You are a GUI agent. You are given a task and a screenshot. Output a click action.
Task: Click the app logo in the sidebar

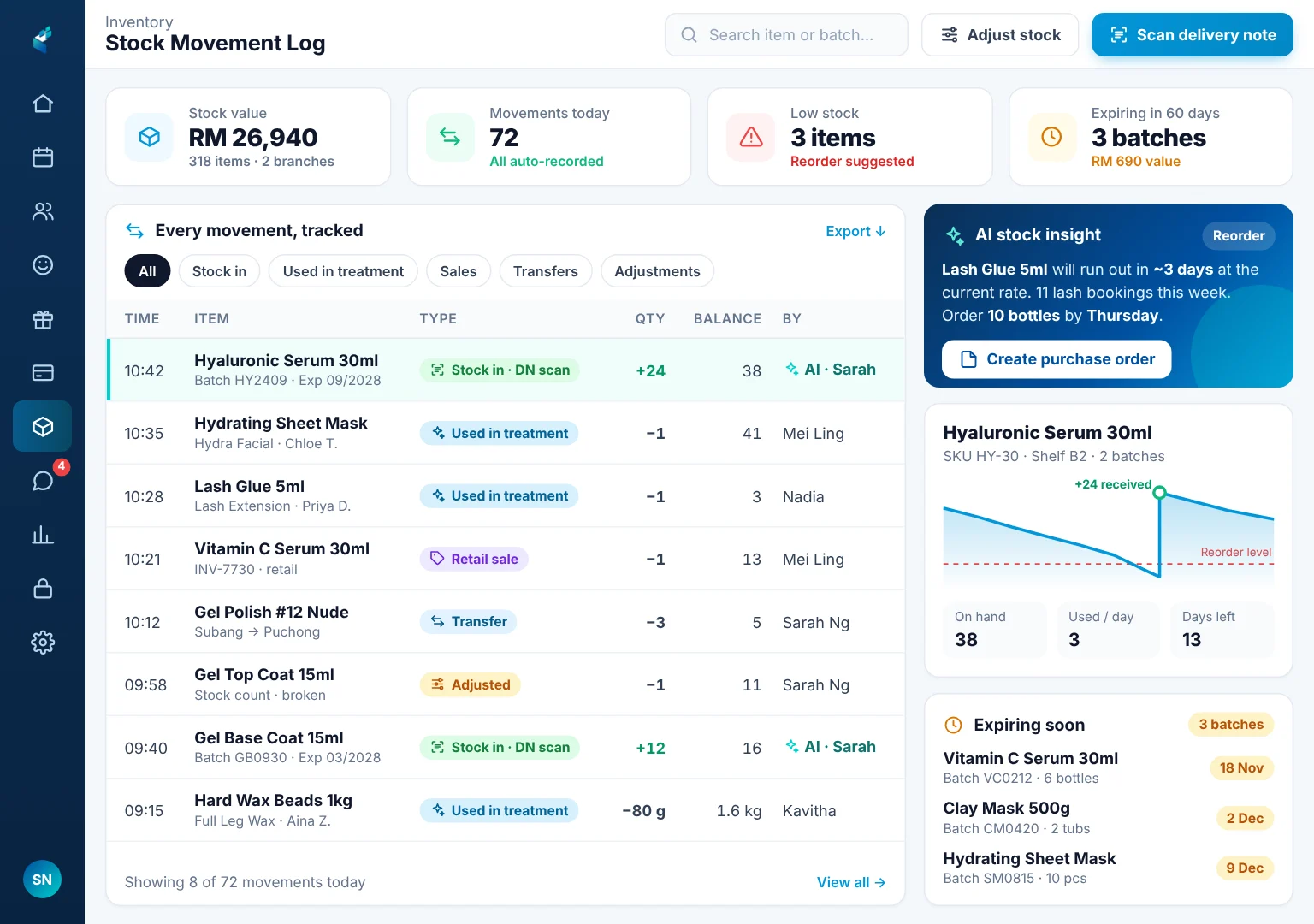[43, 38]
